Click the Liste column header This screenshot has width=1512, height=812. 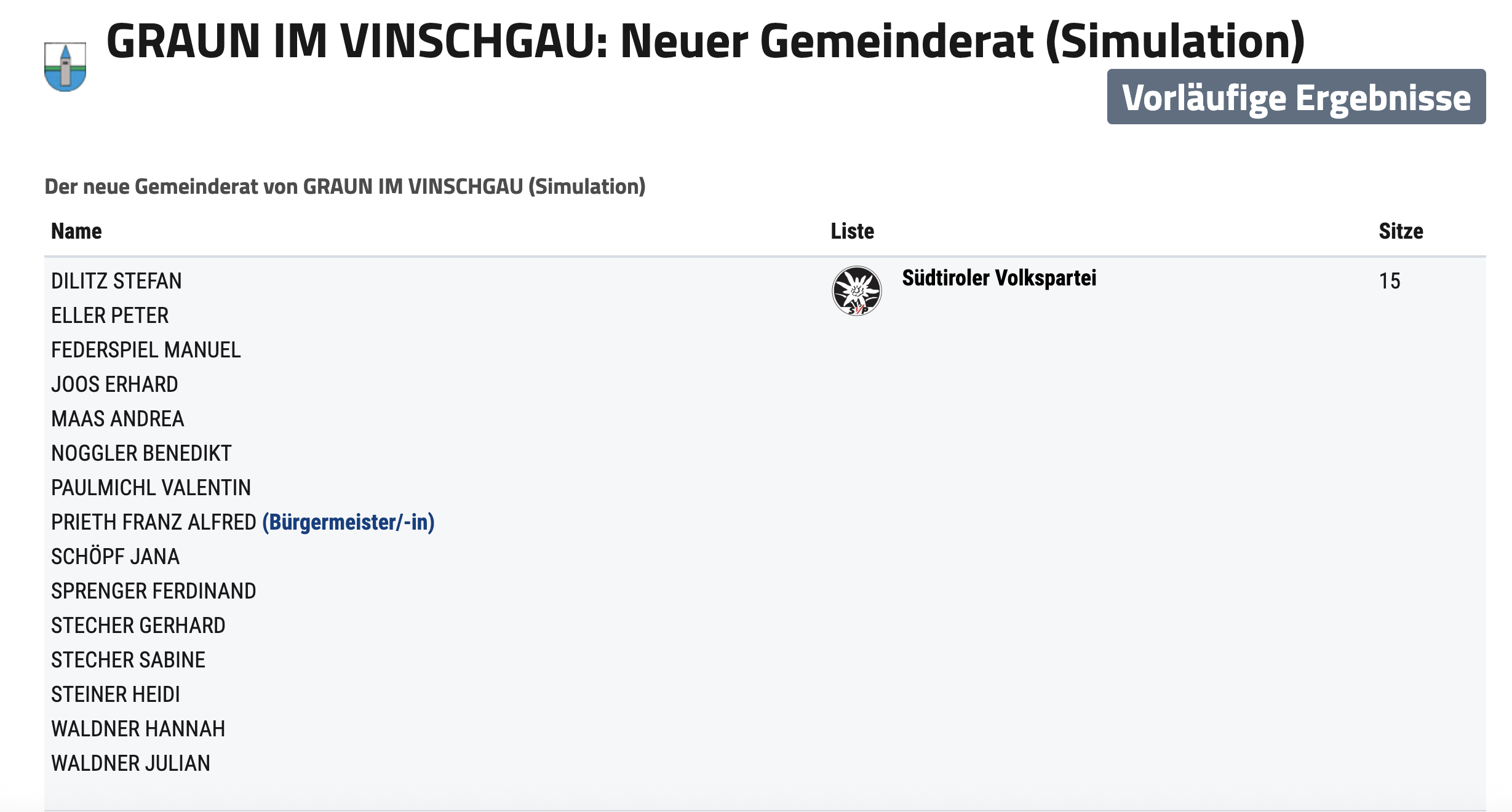coord(852,231)
